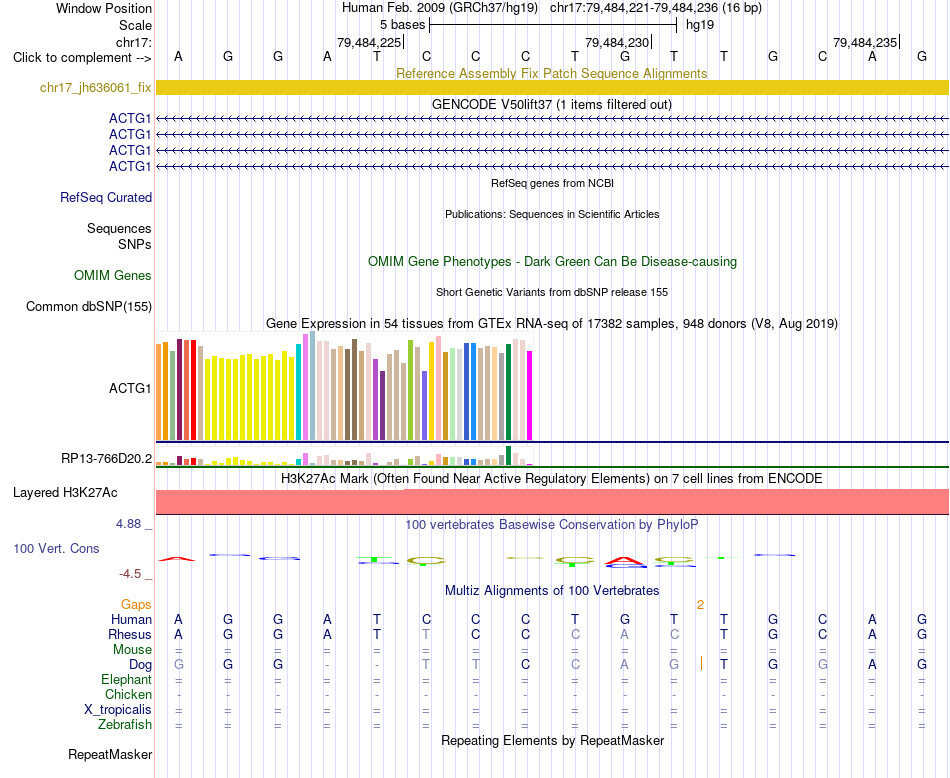This screenshot has height=778, width=950.
Task: Select the 'Chicken' alignment row label
Action: pos(128,694)
